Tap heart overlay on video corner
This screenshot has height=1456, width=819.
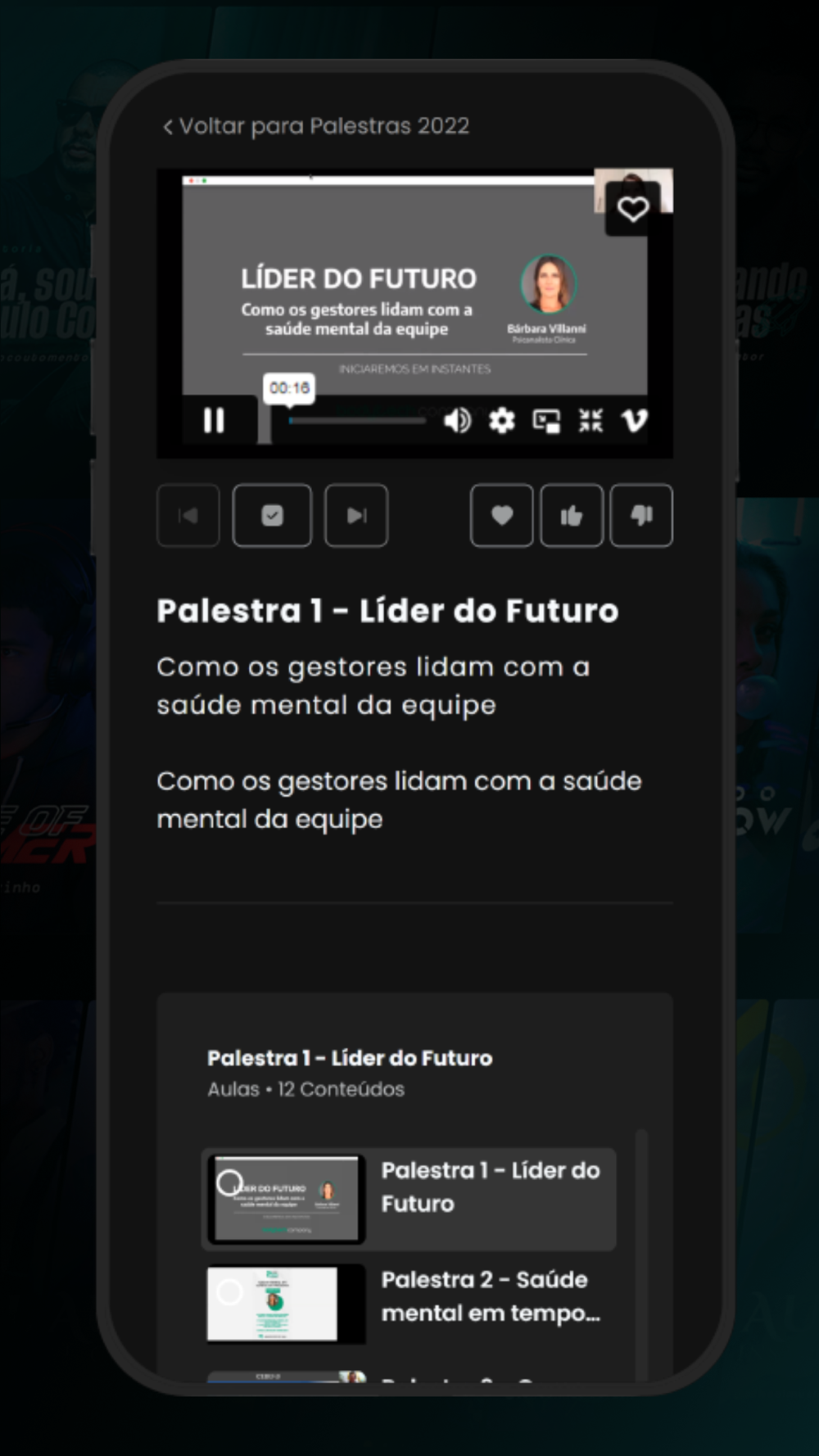632,210
